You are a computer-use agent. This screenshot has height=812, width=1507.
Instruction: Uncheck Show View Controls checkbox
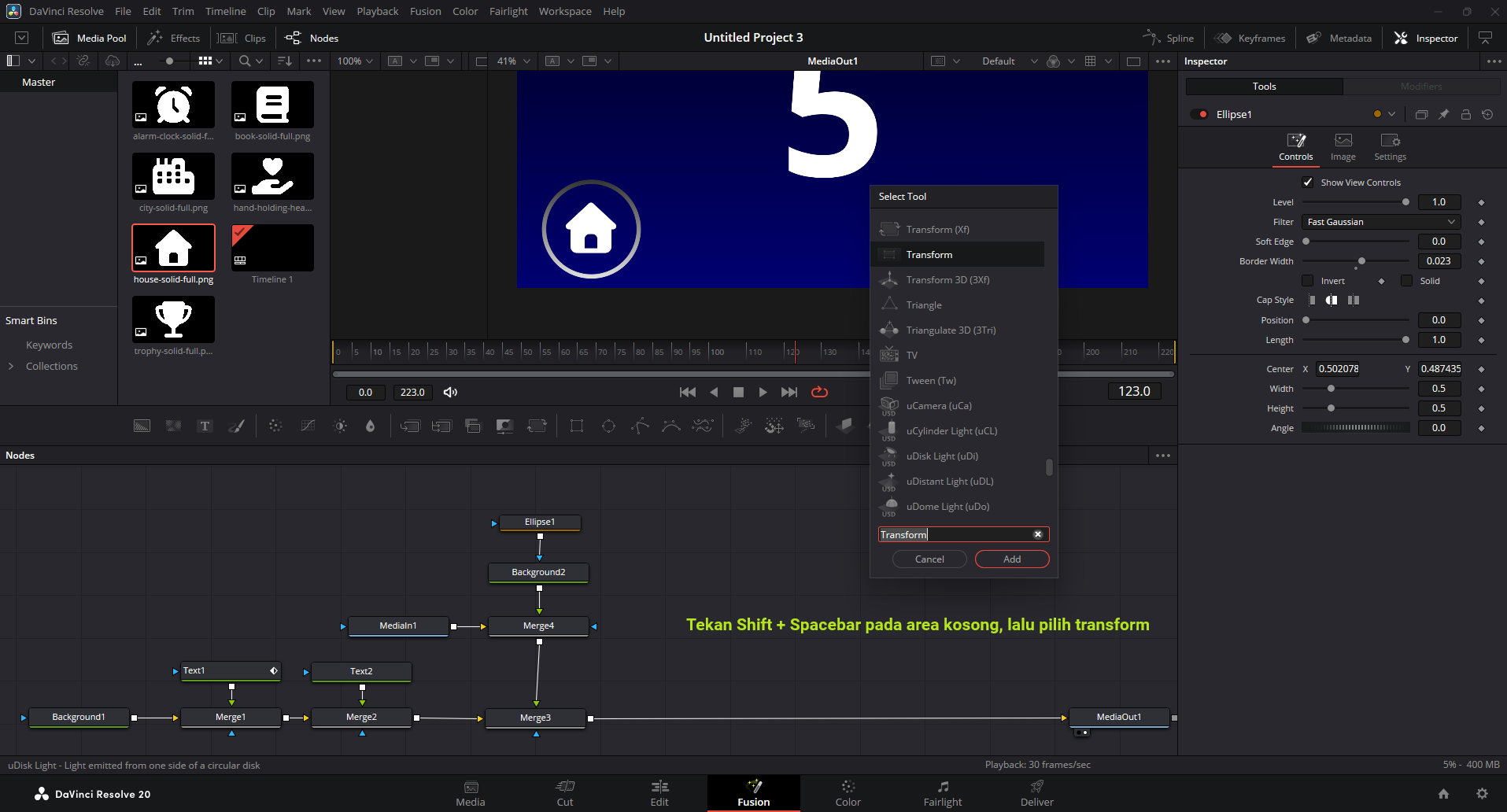tap(1308, 183)
